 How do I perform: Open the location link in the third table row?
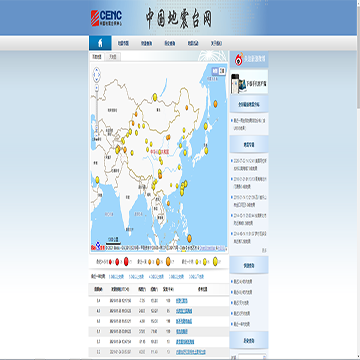(184, 321)
